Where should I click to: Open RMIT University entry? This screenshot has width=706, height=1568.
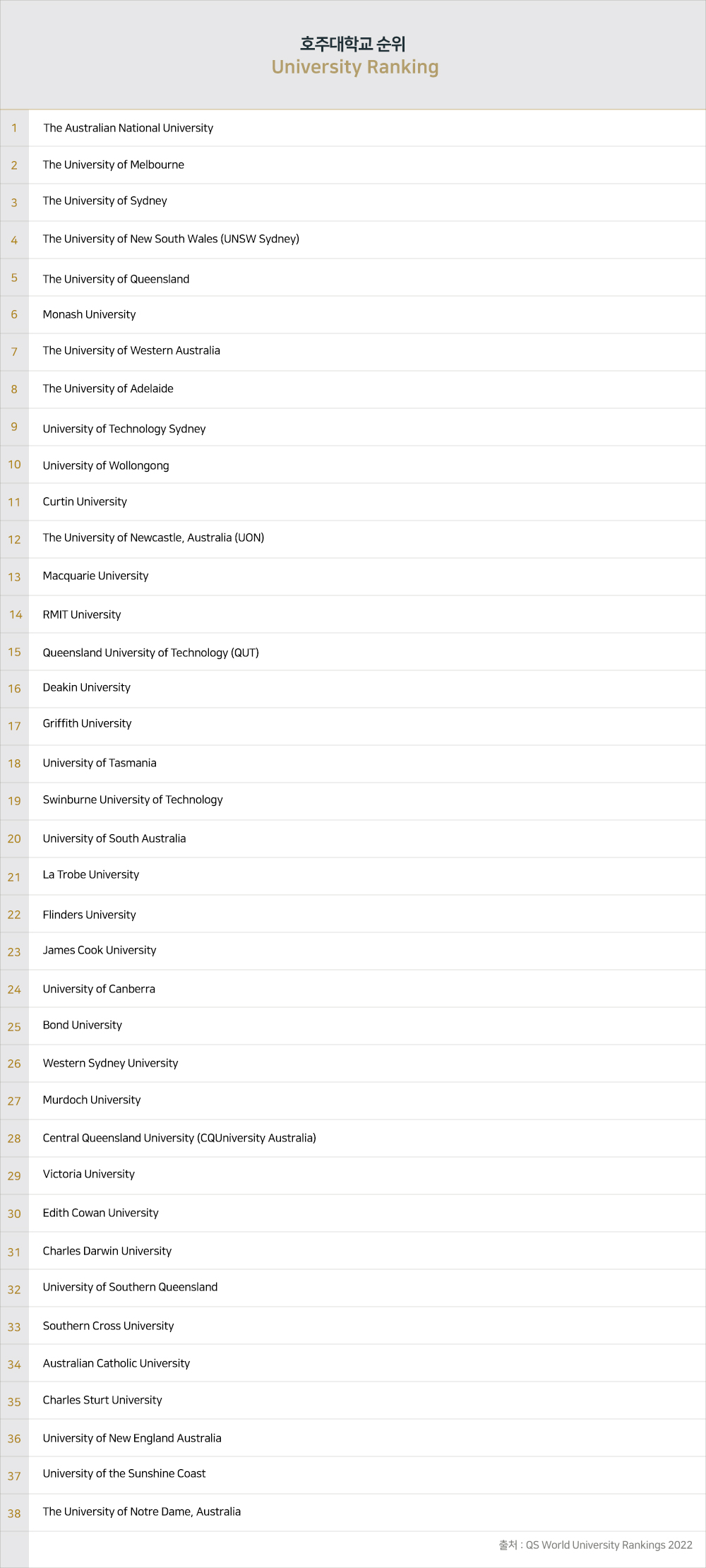click(82, 614)
